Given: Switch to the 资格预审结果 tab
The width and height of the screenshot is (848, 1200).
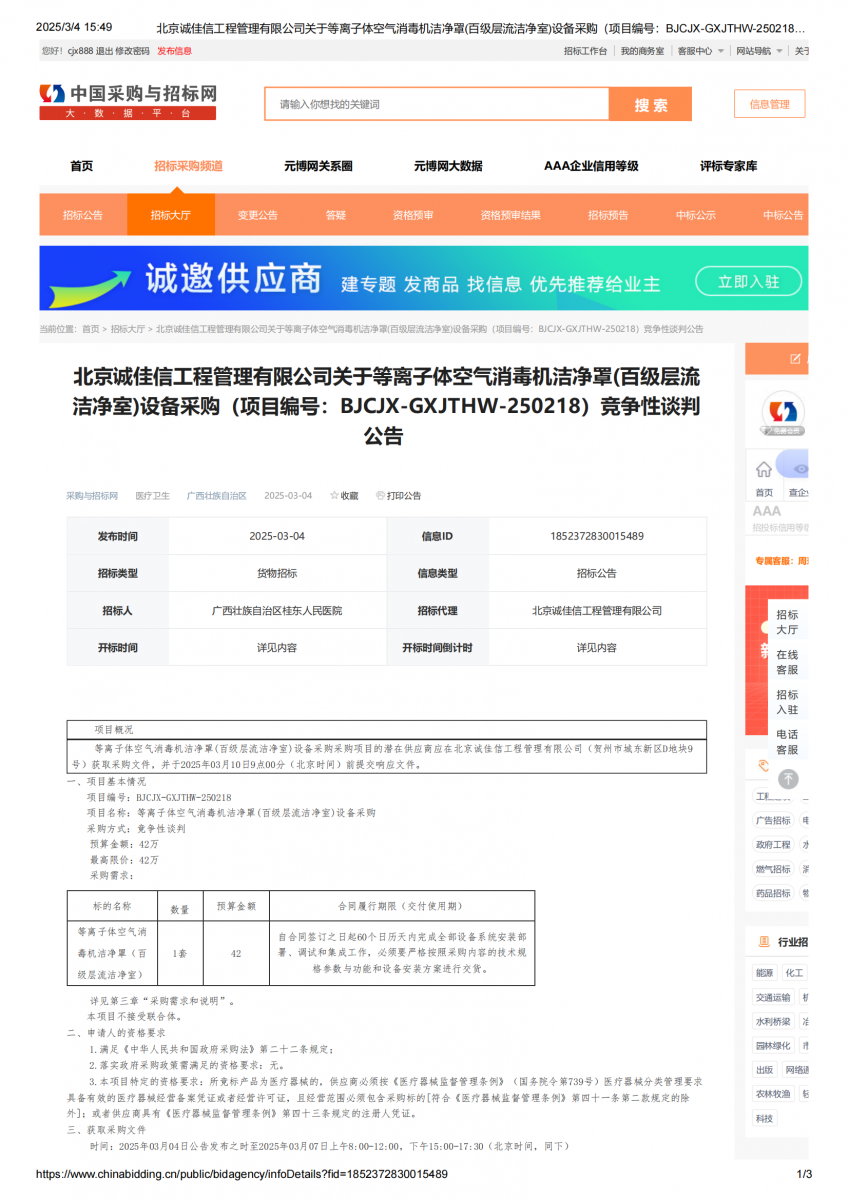Looking at the screenshot, I should (x=510, y=215).
